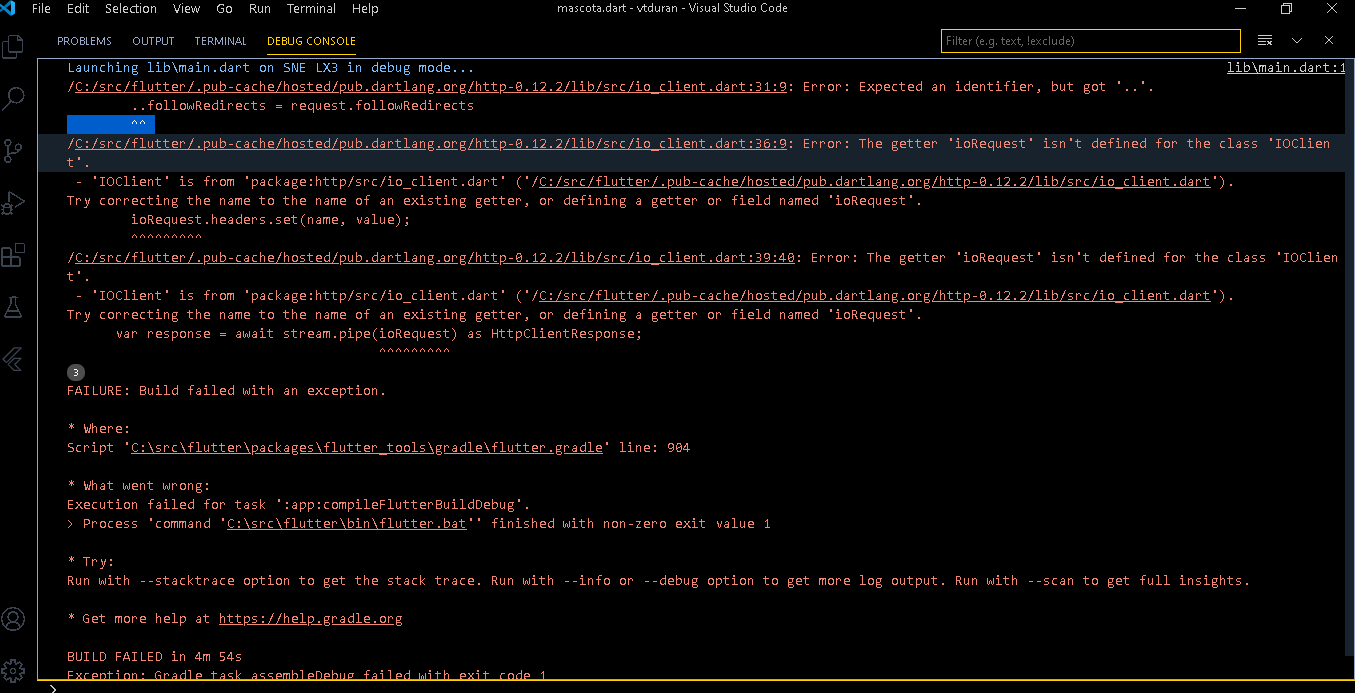Screen dimensions: 1355x693
Task: Open the Explorer view in the sidebar
Action: click(14, 46)
